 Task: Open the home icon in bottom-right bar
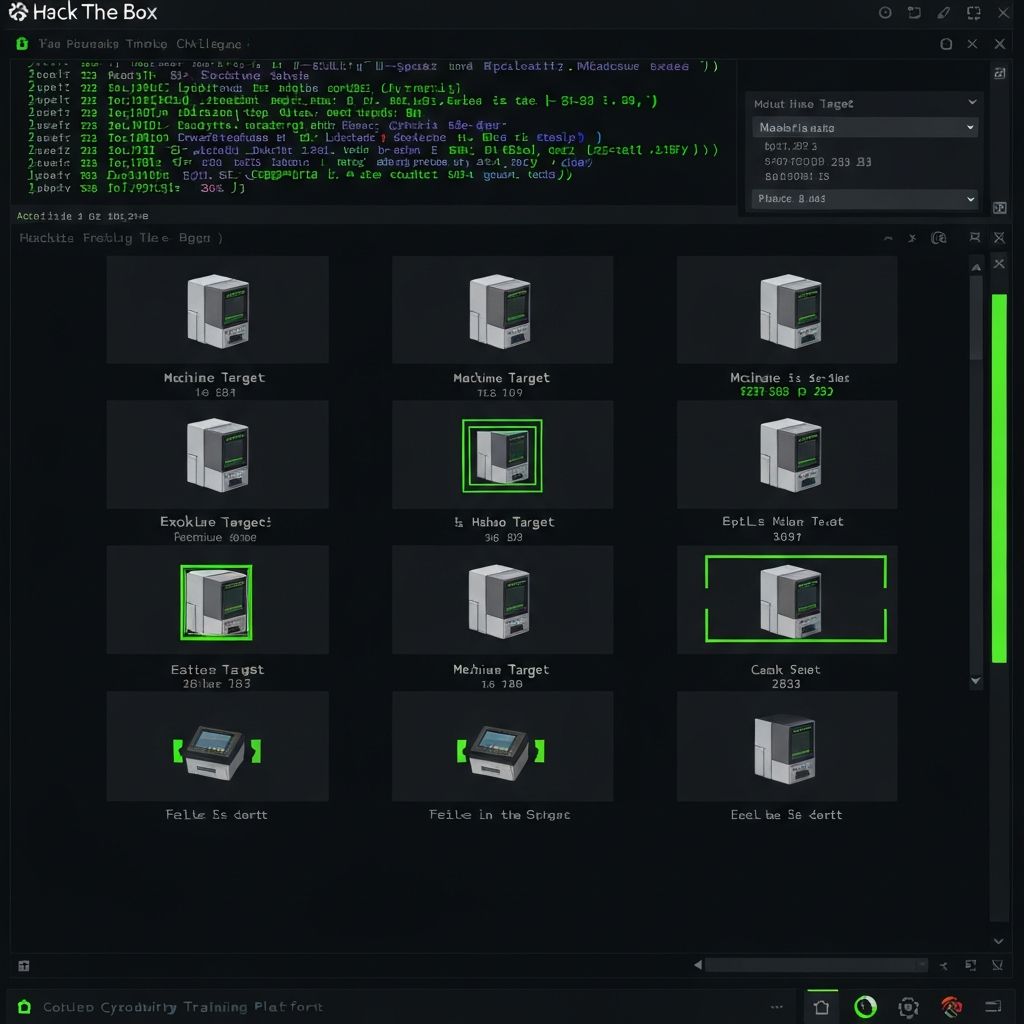821,1007
